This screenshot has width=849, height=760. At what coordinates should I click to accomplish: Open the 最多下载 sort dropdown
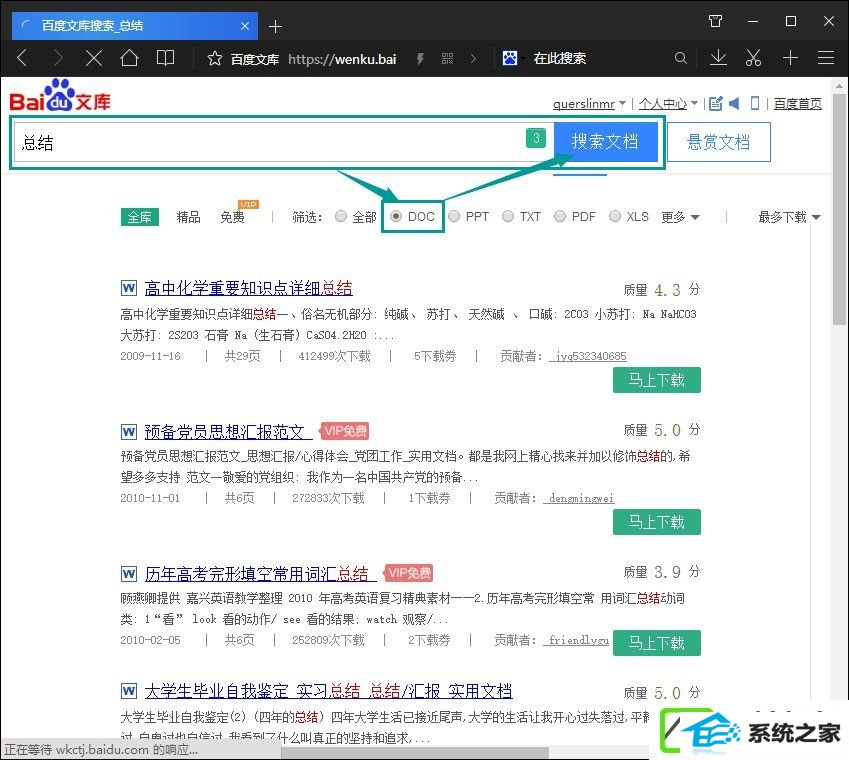789,217
